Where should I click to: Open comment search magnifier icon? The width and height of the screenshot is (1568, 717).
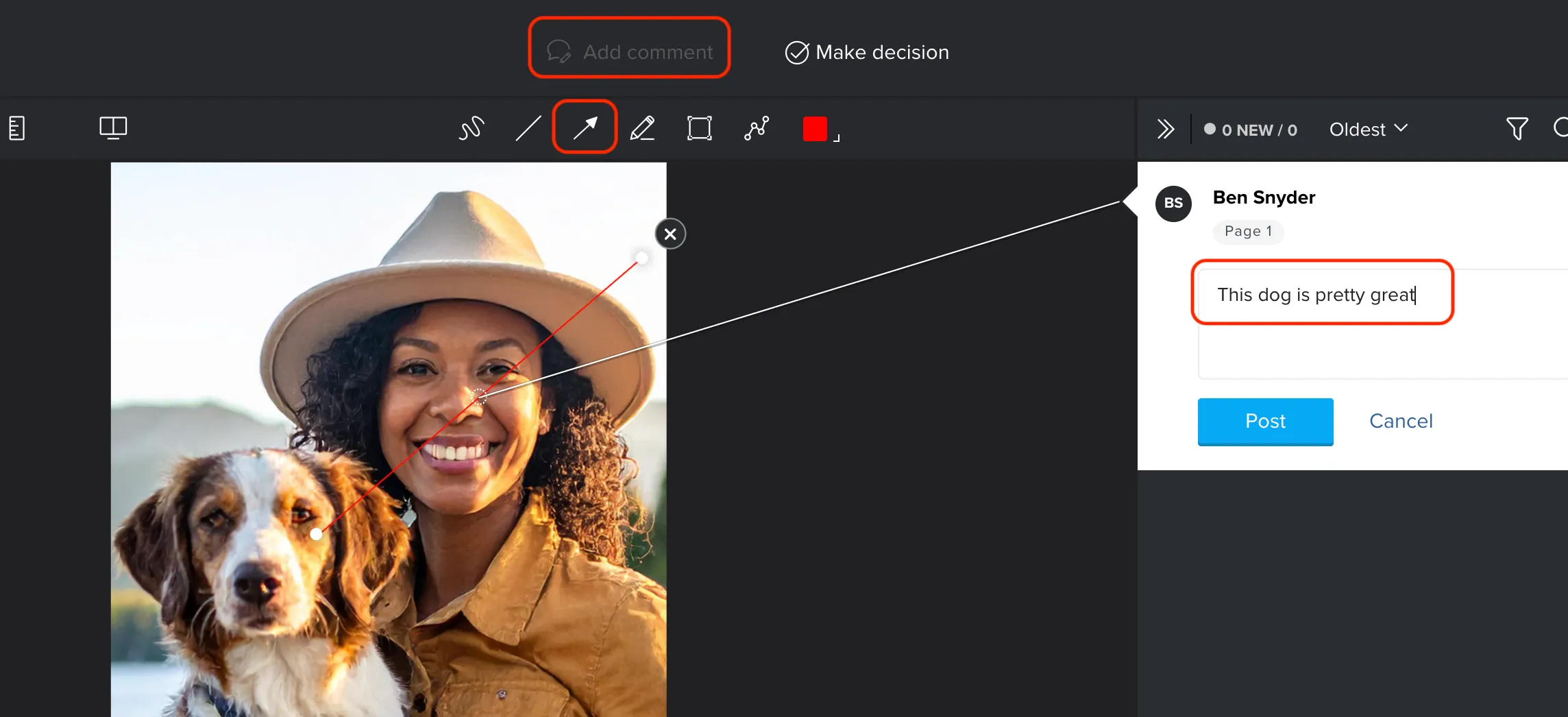pyautogui.click(x=1561, y=127)
